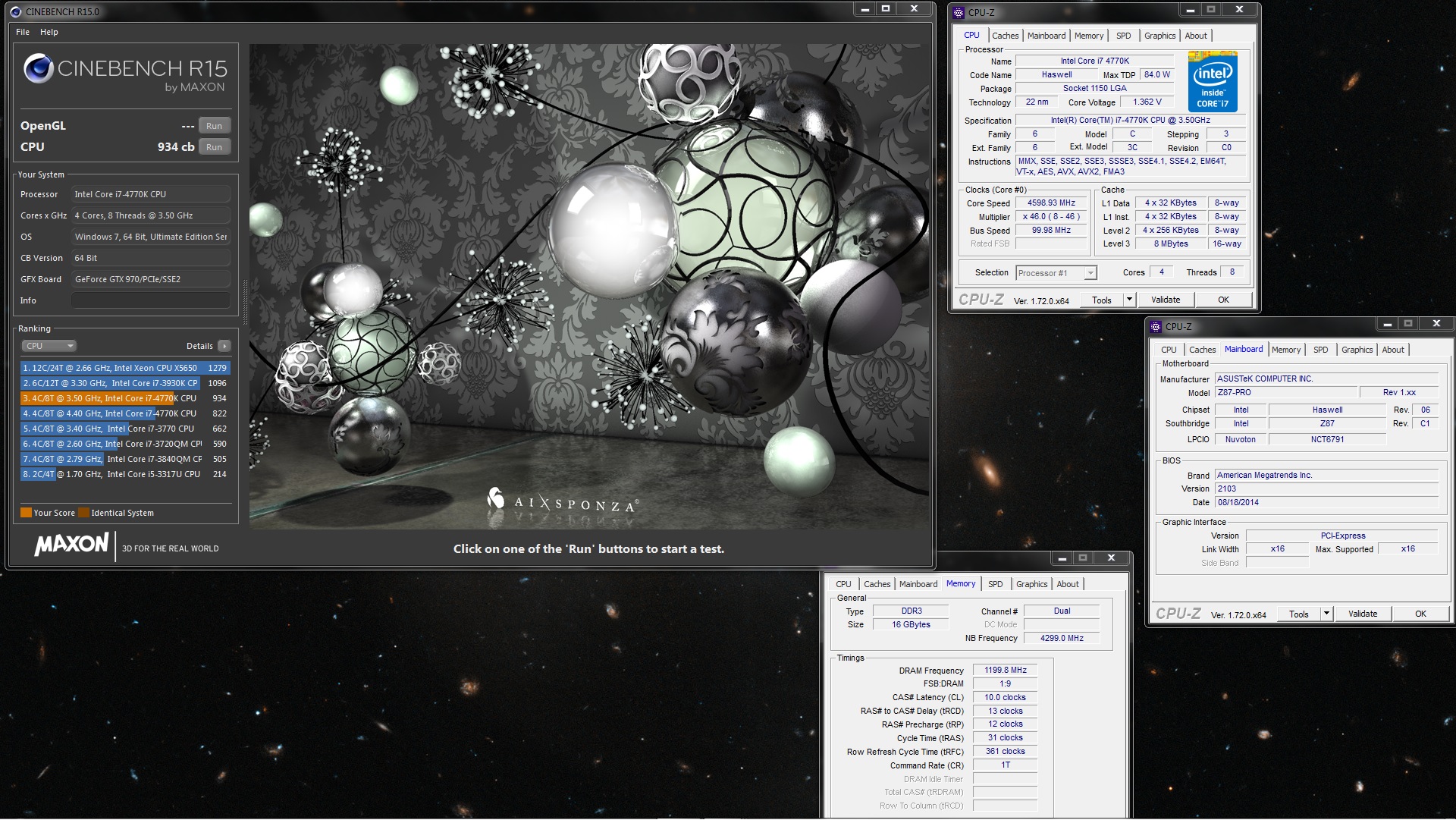Select the i7-3770 ranking row
This screenshot has height=820, width=1456.
(125, 429)
